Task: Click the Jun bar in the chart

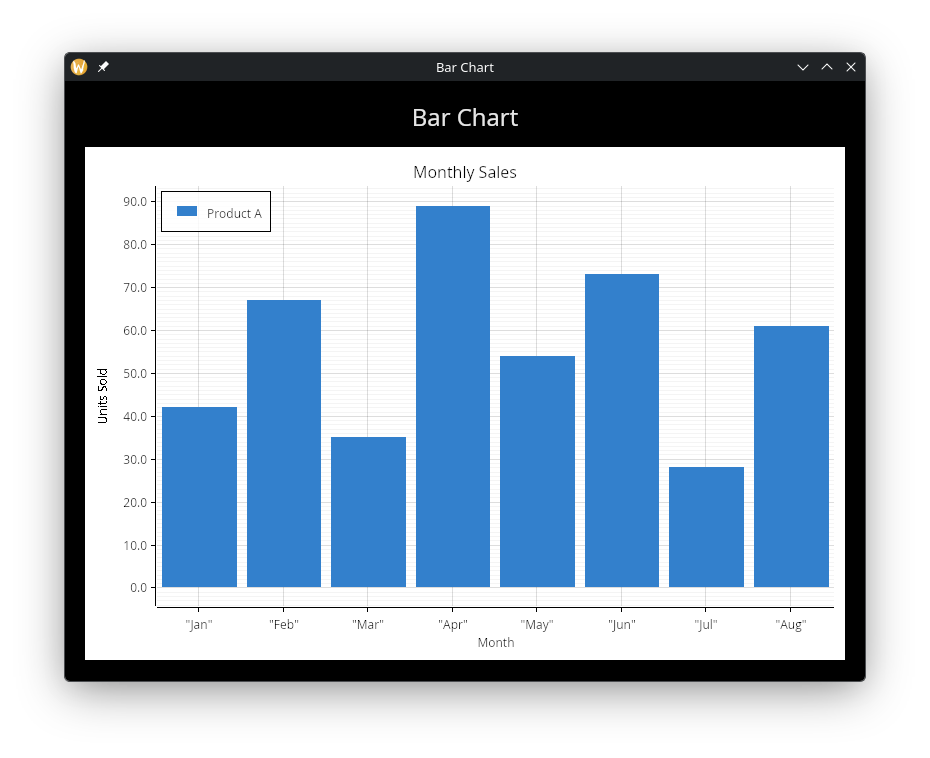Action: 622,430
